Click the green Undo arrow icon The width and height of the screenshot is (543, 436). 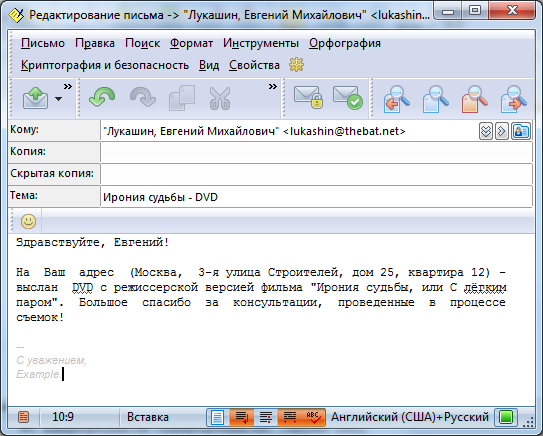click(102, 97)
